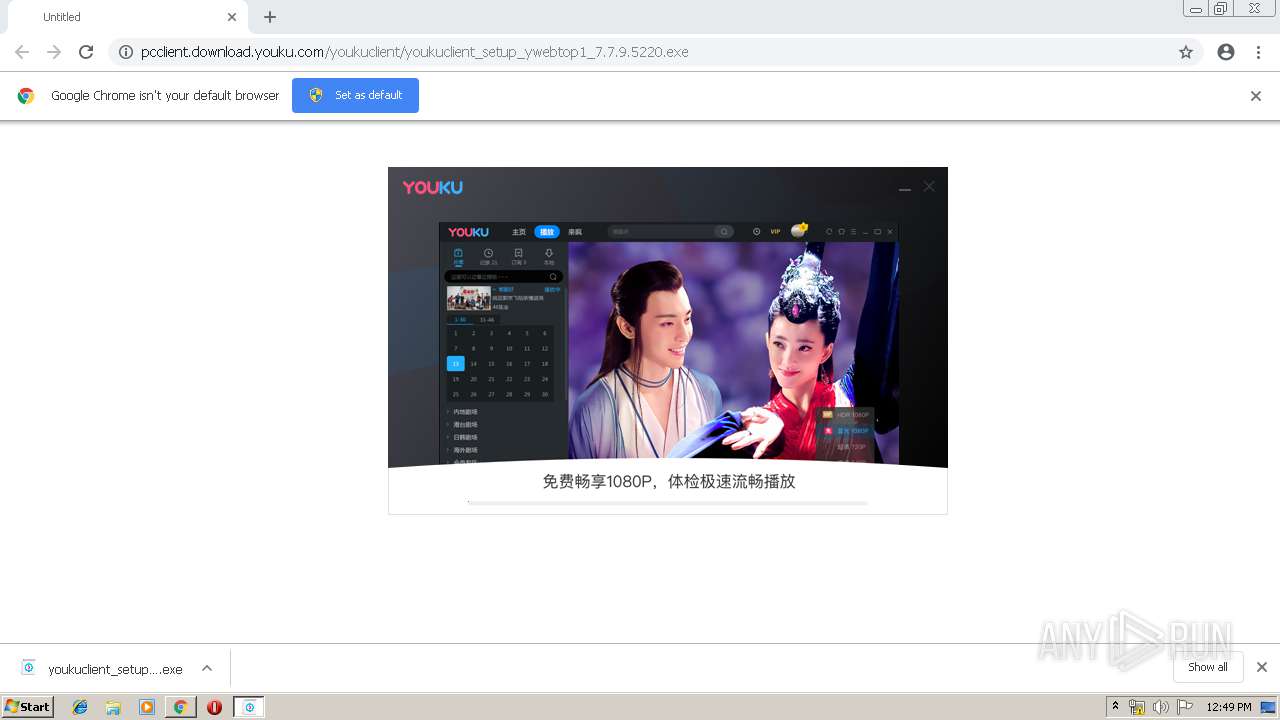Viewport: 1280px width, 720px height.
Task: Minimize the Chrome window
Action: (x=1196, y=9)
